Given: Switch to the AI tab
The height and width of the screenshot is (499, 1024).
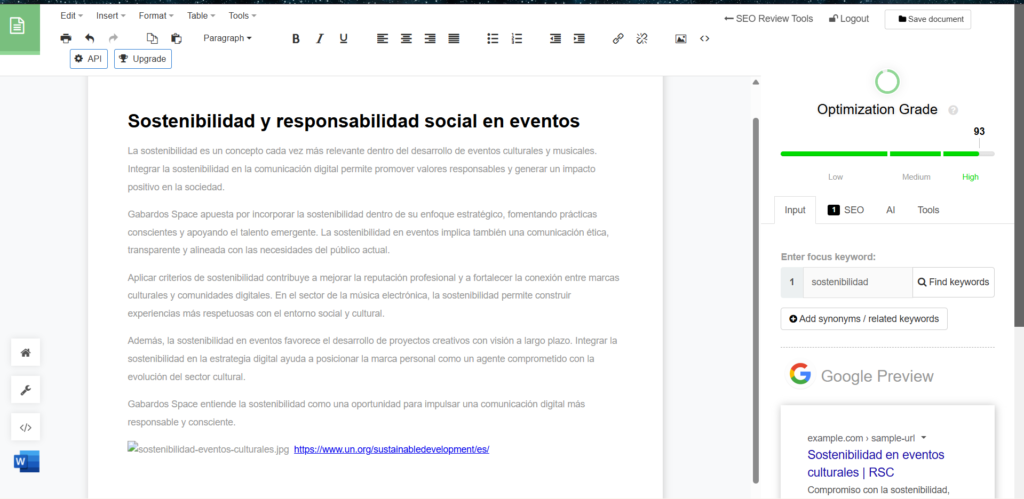Looking at the screenshot, I should (x=891, y=210).
